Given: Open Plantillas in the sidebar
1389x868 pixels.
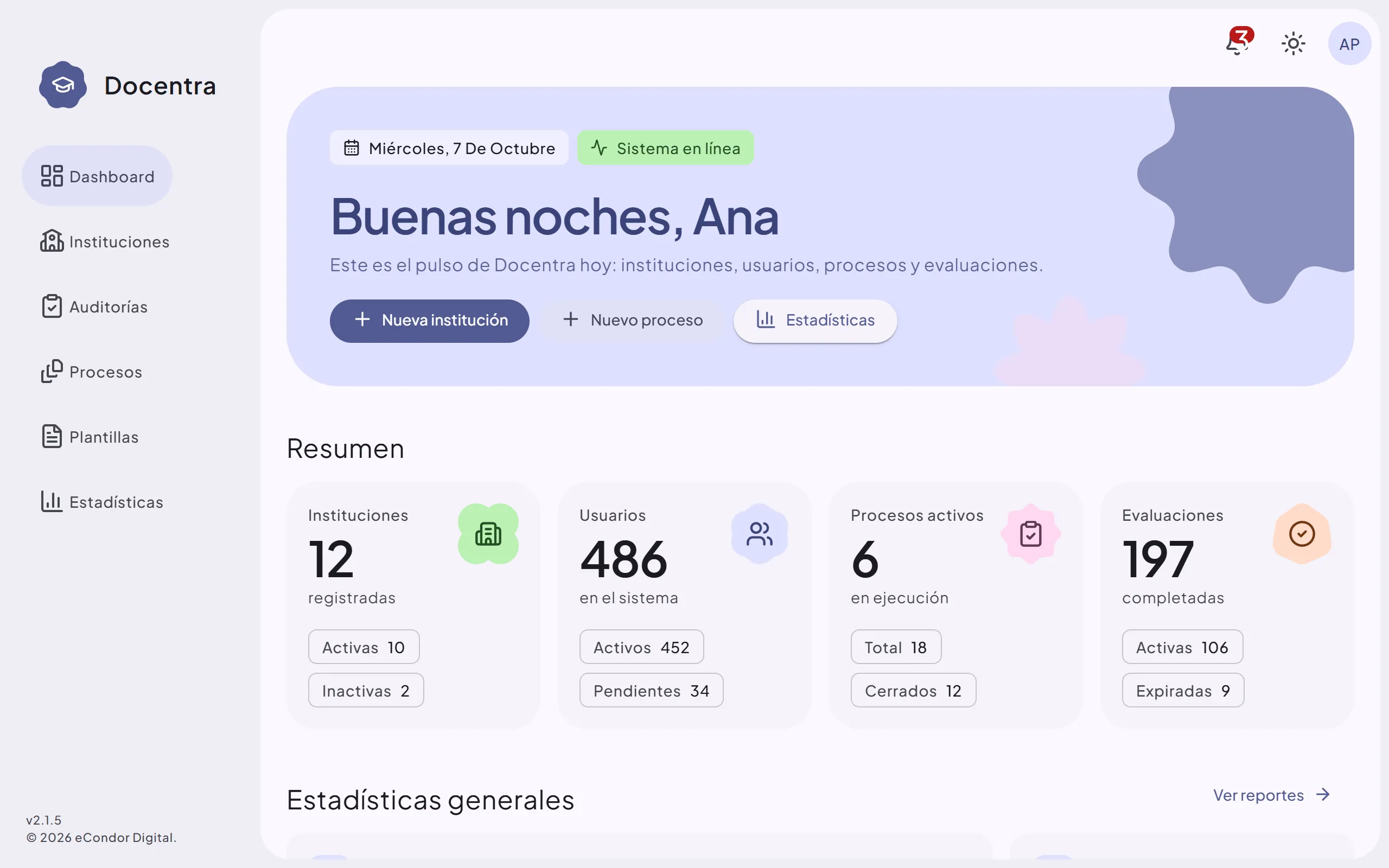Looking at the screenshot, I should click(x=90, y=436).
